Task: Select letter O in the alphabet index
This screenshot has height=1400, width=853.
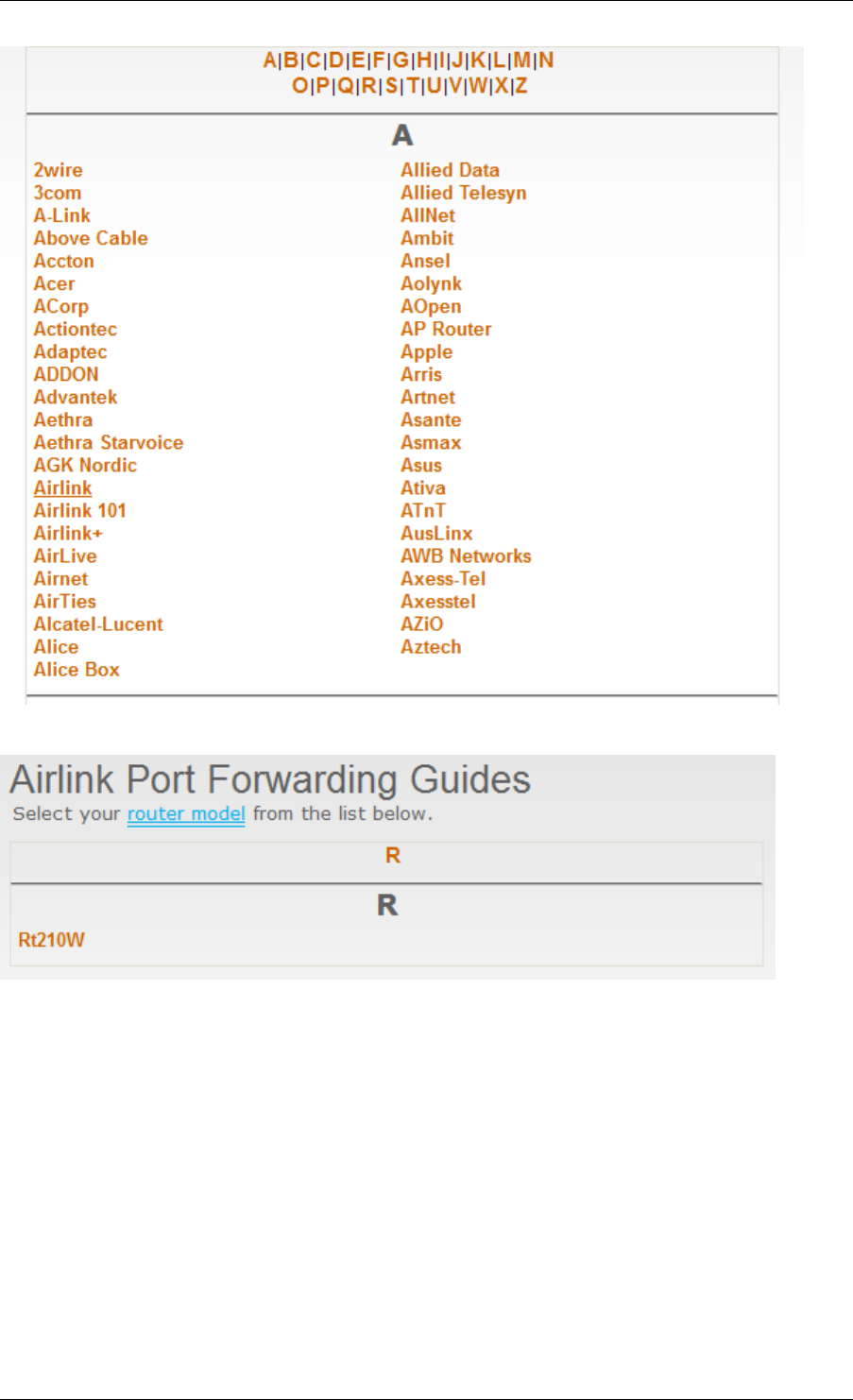Action: (x=299, y=86)
